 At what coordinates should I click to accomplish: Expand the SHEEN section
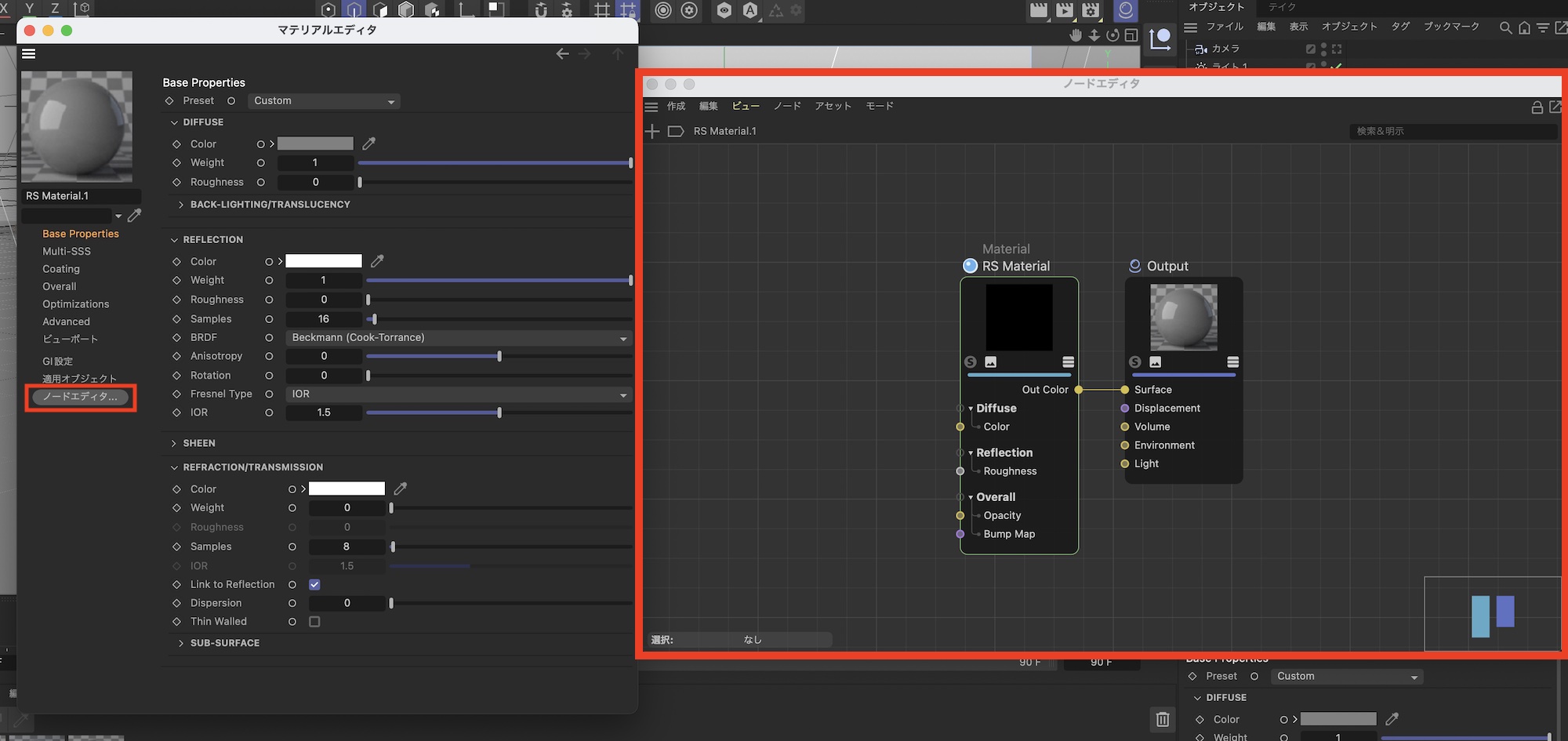tap(174, 443)
